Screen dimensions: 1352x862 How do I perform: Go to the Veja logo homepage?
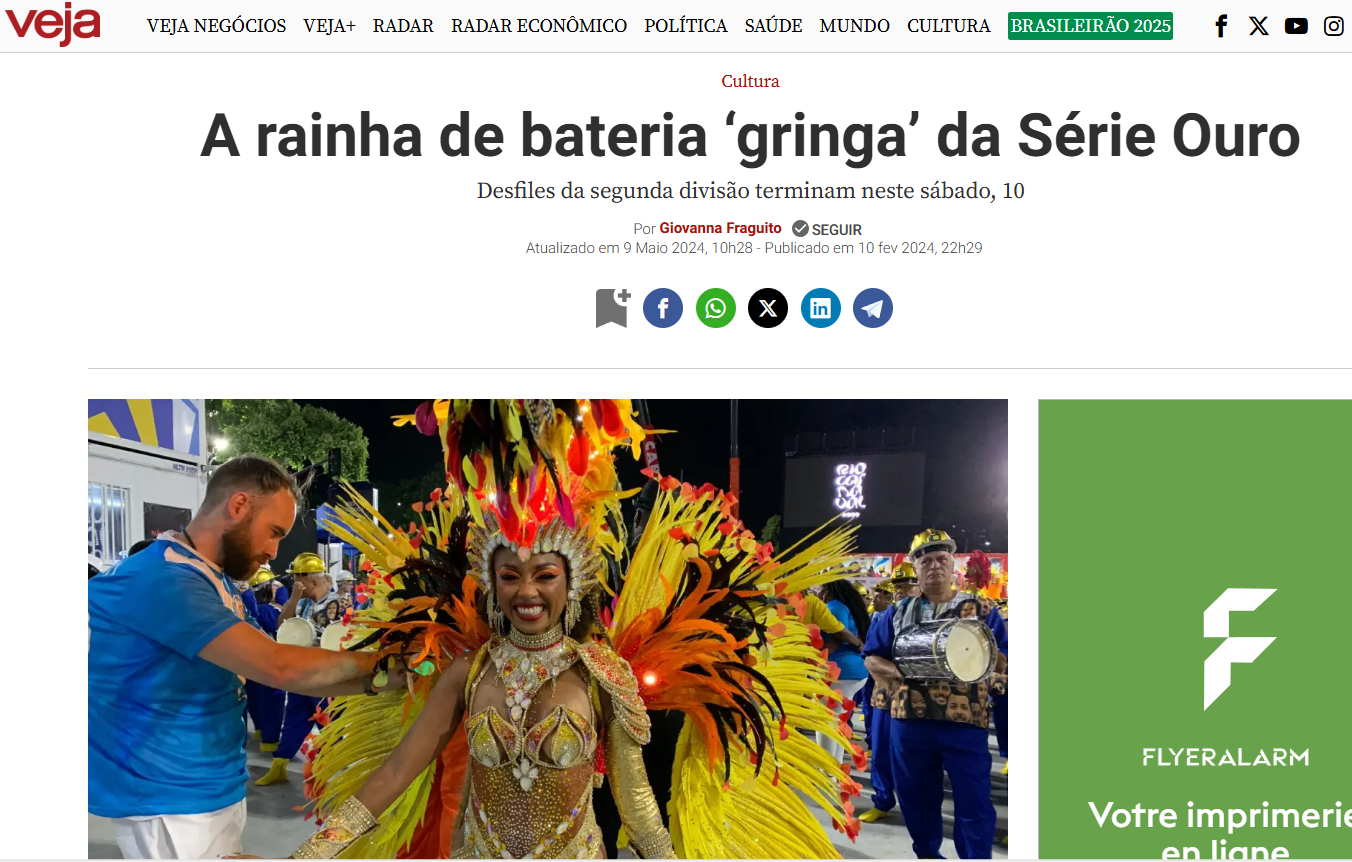coord(52,24)
